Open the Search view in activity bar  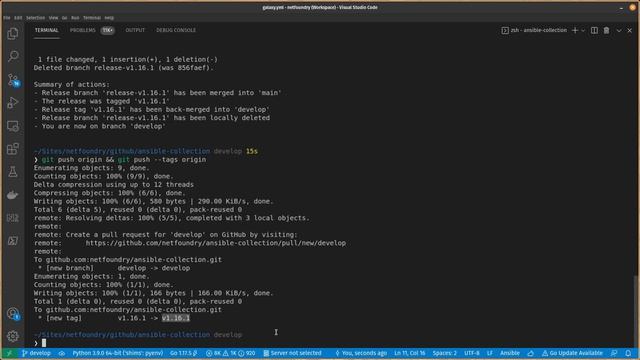point(13,56)
